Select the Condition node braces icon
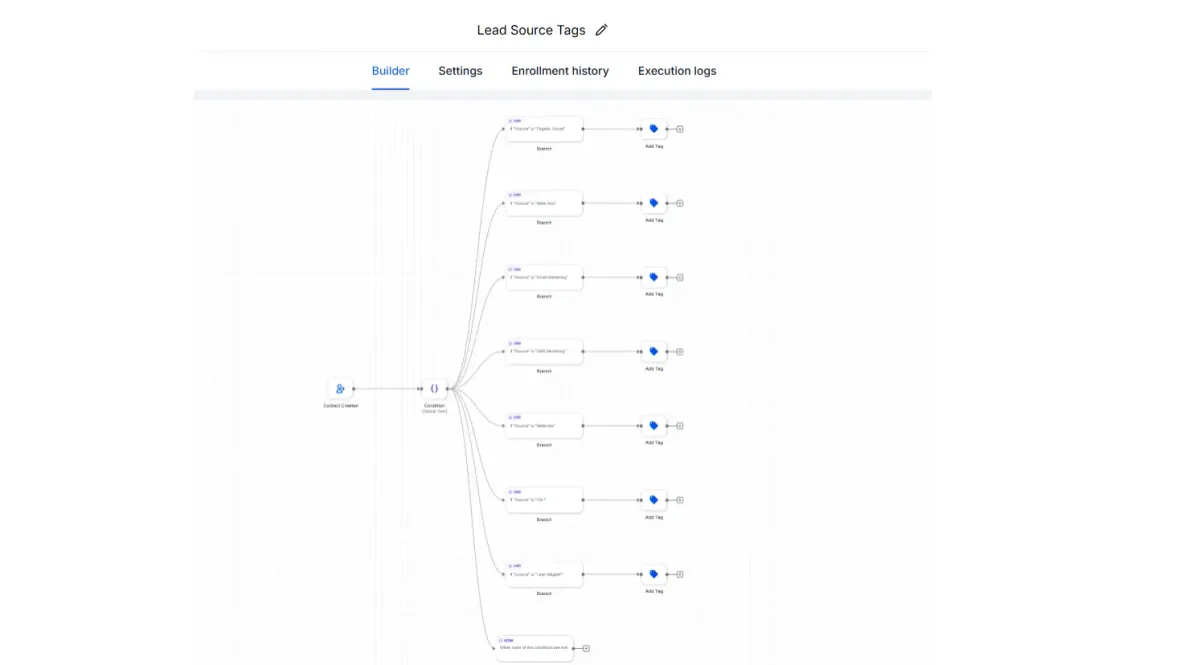Viewport: 1200px width, 665px height. click(x=434, y=388)
